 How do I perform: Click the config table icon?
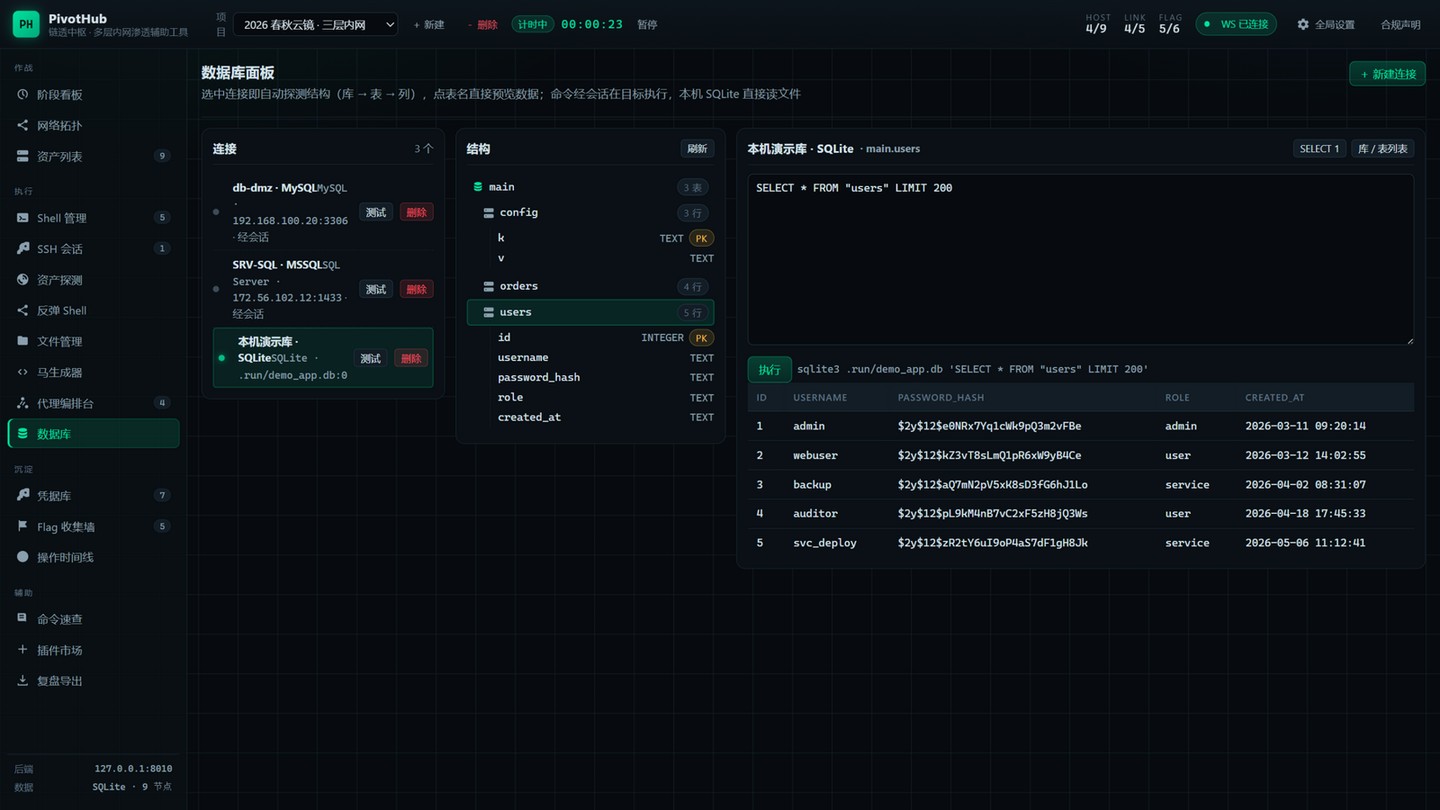489,213
